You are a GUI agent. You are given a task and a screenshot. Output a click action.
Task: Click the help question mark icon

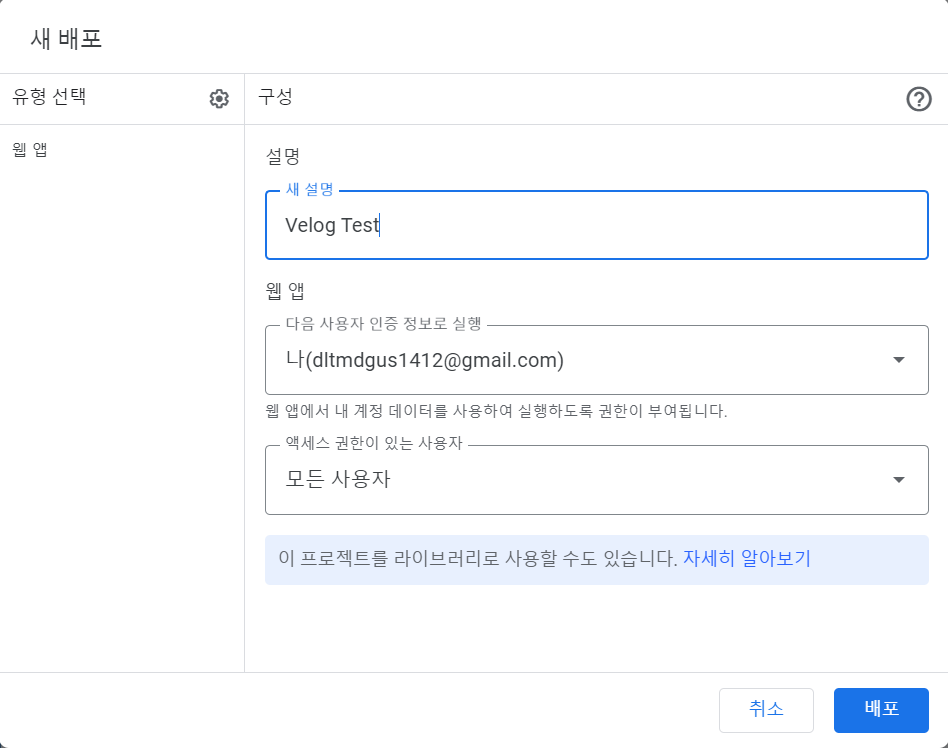click(x=918, y=99)
